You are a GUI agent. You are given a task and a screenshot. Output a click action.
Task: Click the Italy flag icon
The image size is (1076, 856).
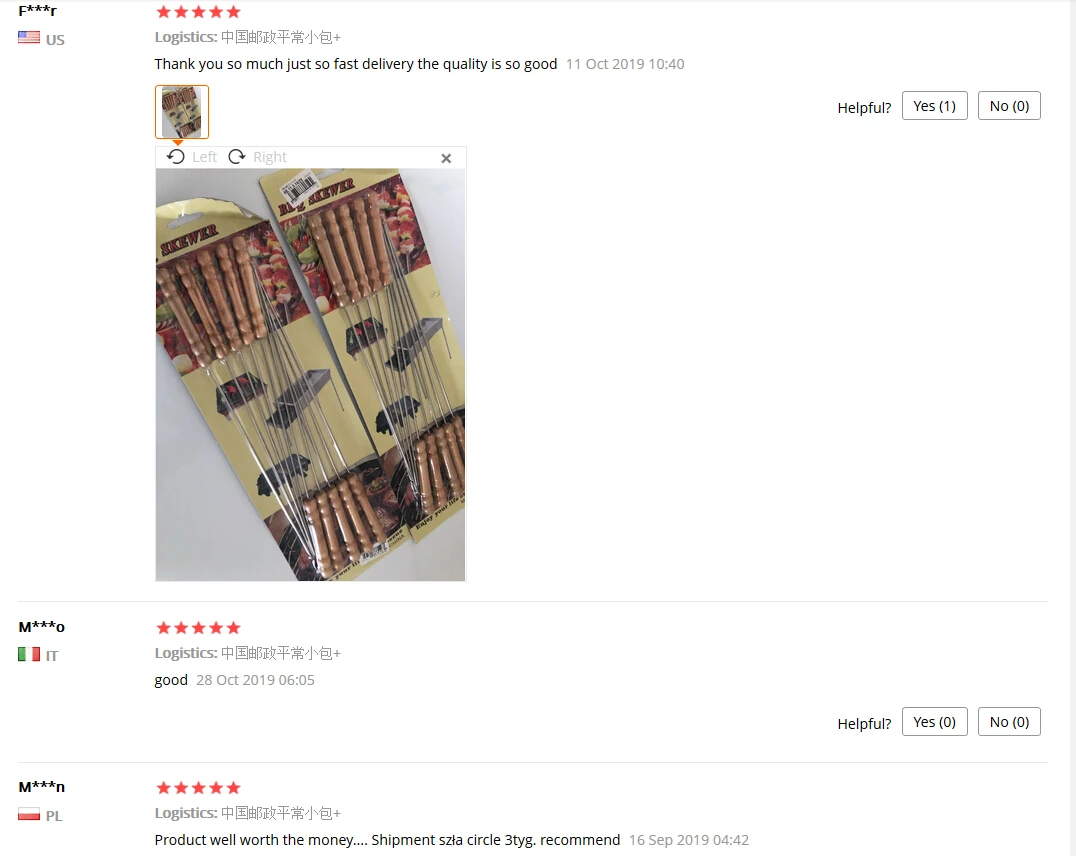tap(29, 654)
